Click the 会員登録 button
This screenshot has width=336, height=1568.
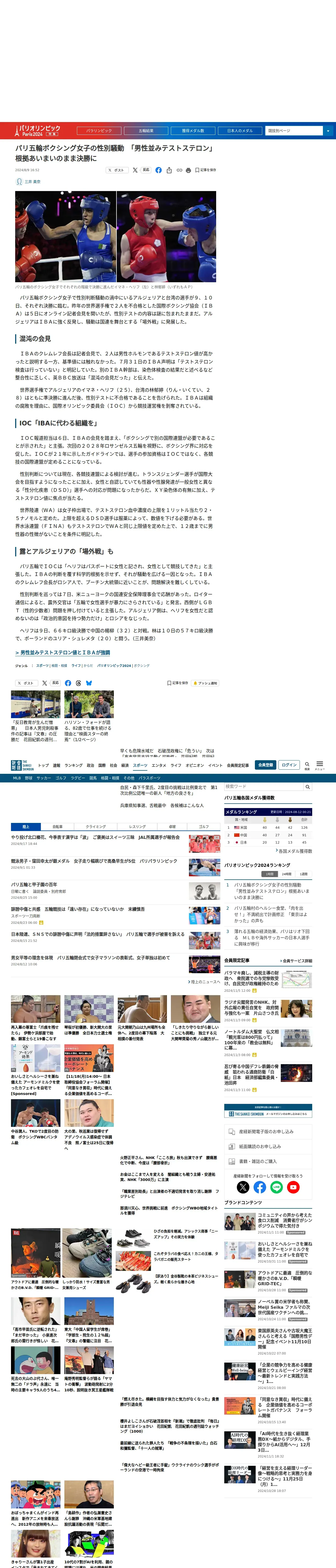(265, 765)
